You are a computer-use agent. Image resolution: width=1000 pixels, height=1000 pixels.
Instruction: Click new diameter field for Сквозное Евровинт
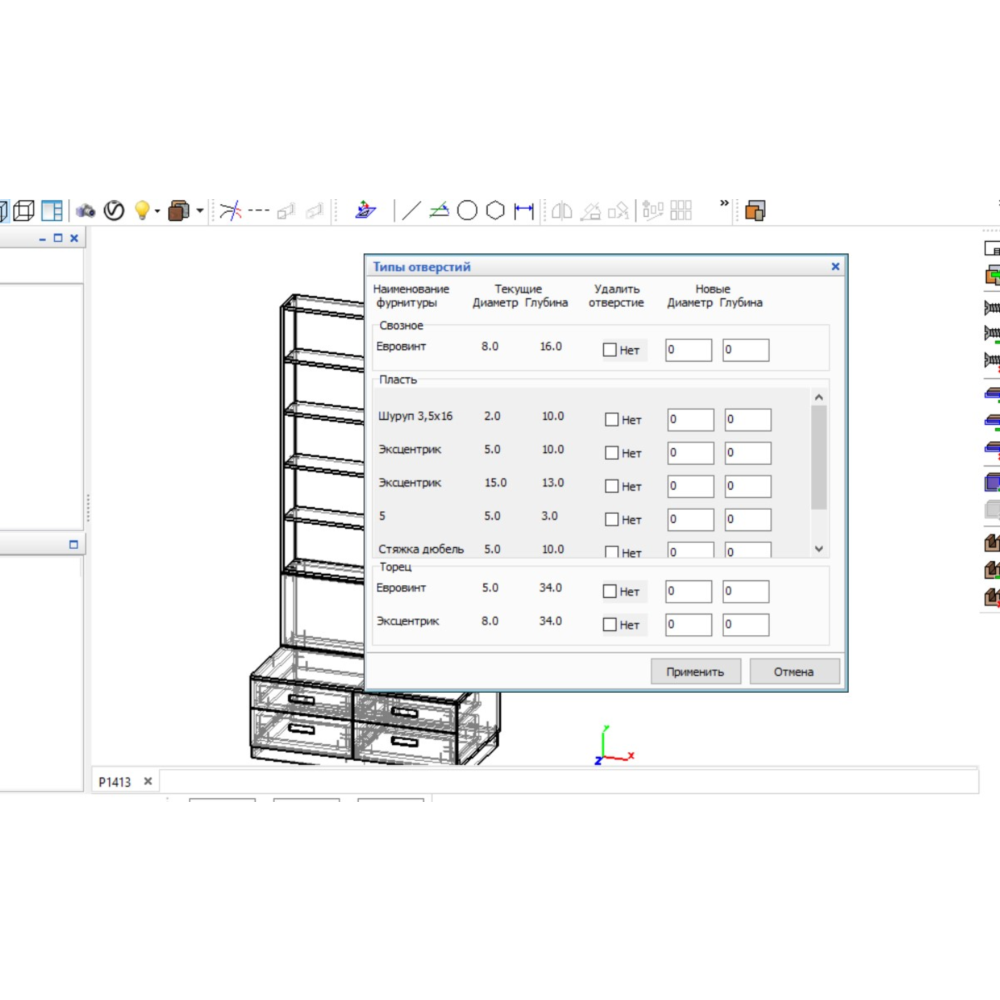click(688, 350)
